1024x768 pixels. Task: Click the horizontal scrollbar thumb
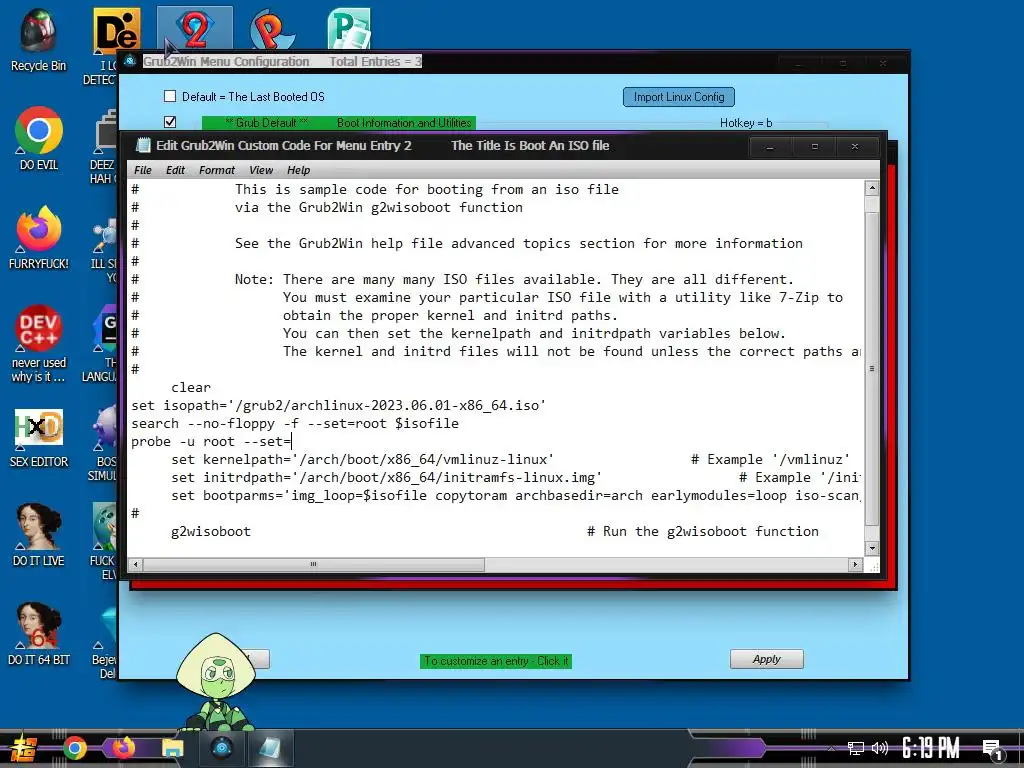313,564
